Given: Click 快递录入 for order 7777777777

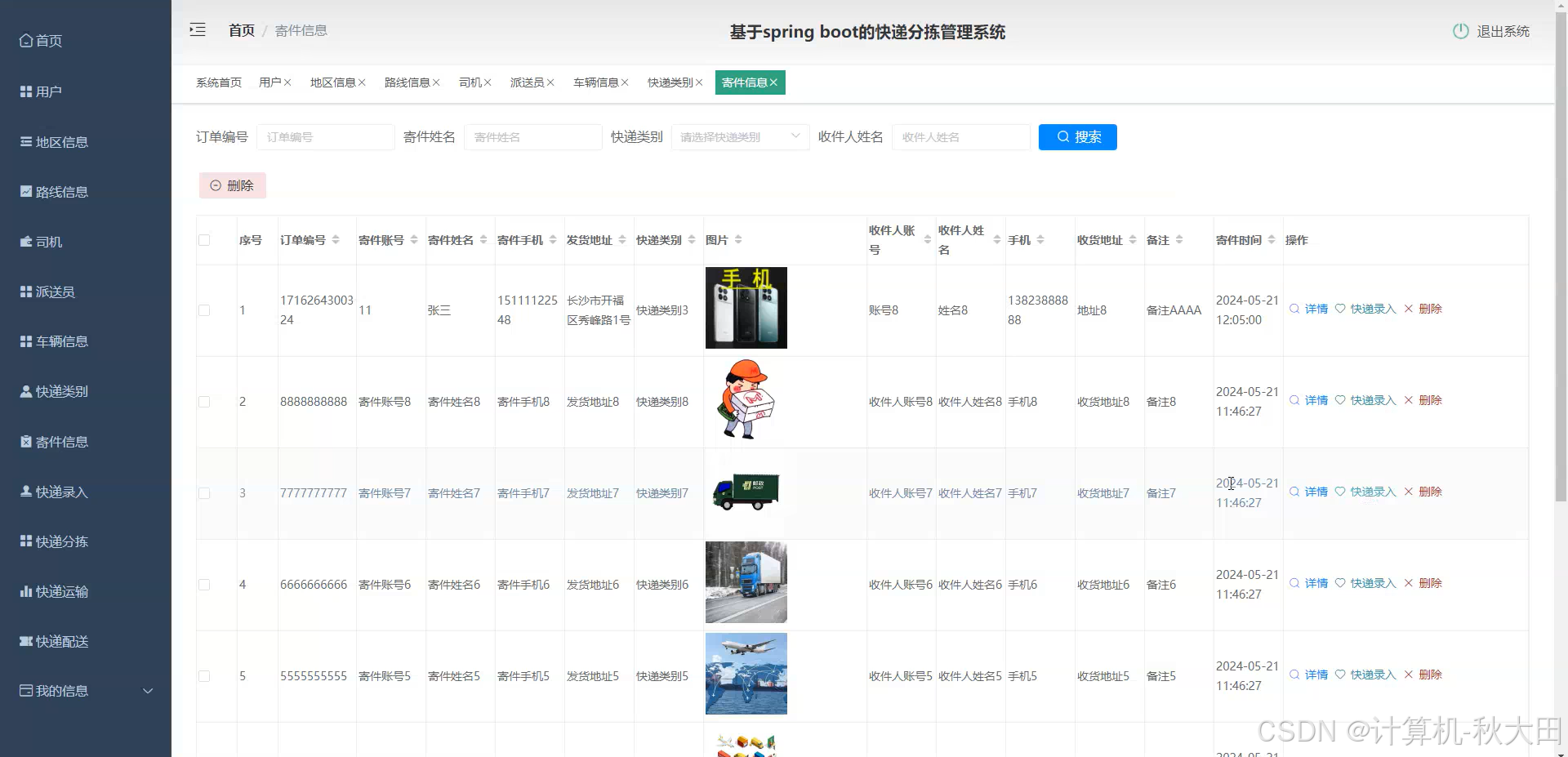Looking at the screenshot, I should tap(1365, 492).
